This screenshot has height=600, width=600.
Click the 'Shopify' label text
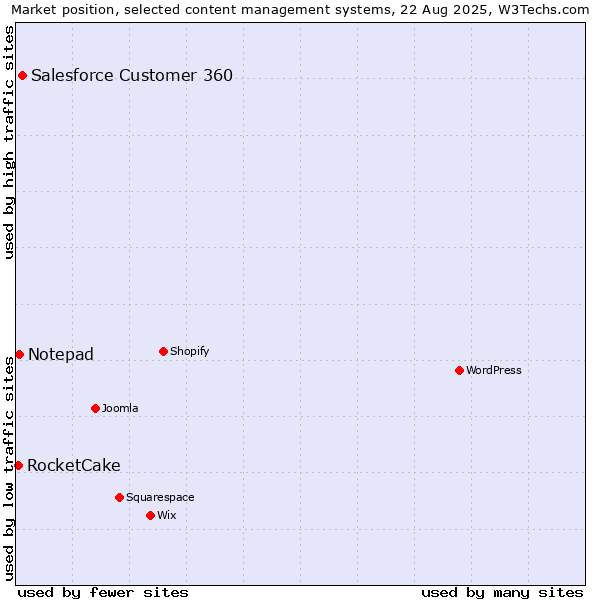(x=189, y=351)
